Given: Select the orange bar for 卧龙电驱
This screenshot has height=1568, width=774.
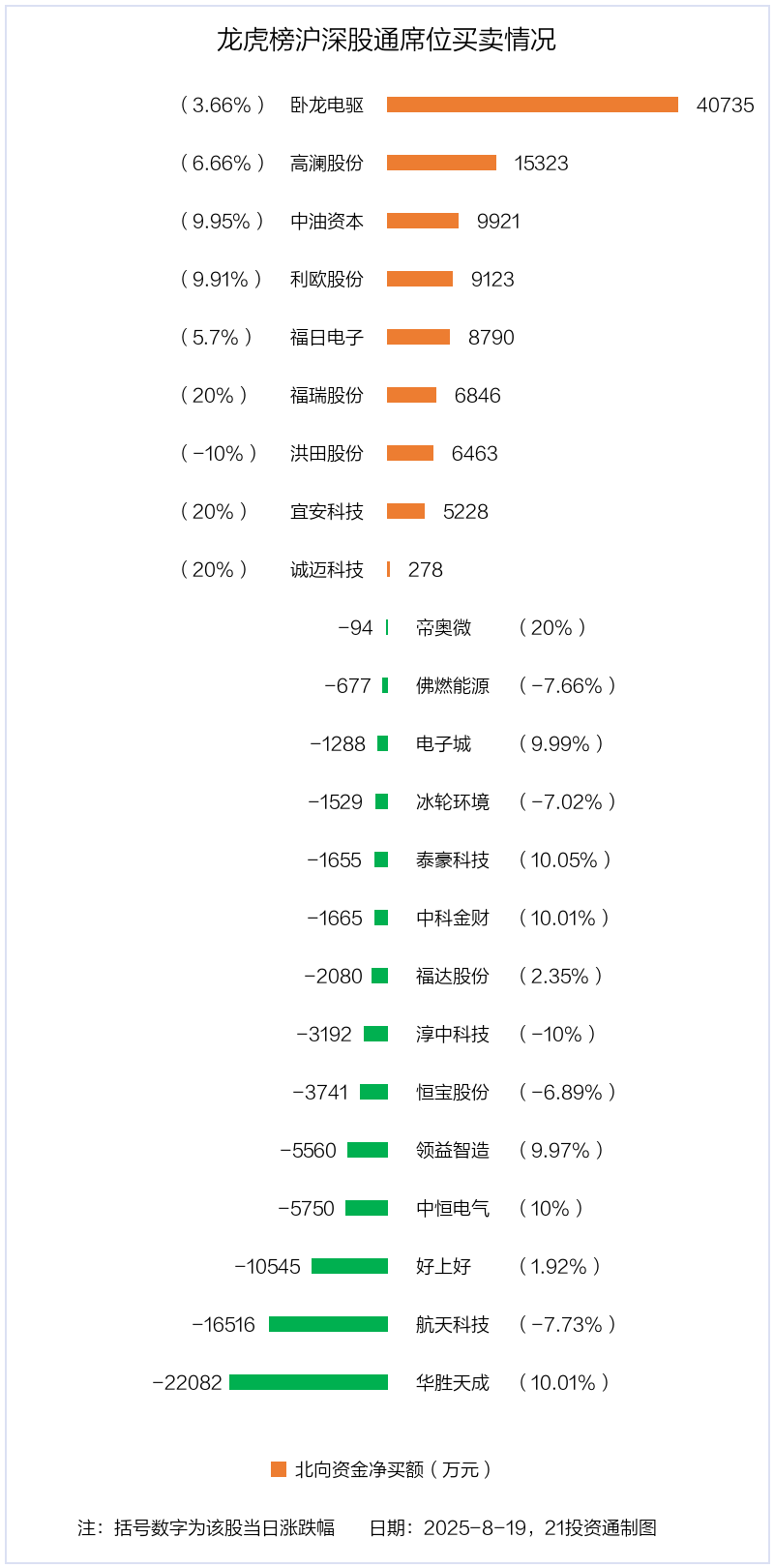Looking at the screenshot, I should pyautogui.click(x=532, y=105).
